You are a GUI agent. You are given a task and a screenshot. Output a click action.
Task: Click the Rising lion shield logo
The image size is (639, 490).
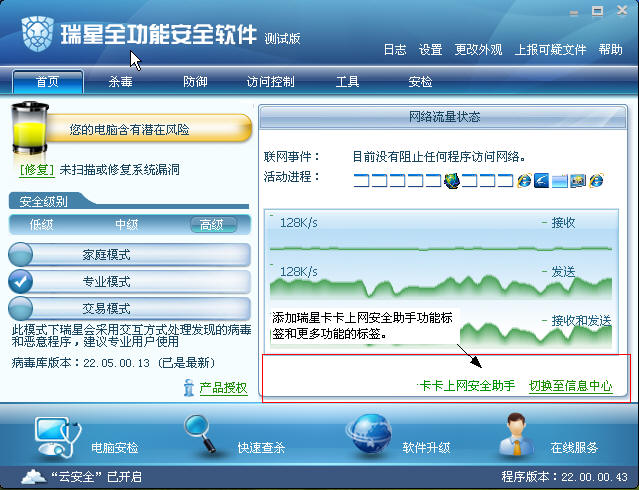pos(37,33)
